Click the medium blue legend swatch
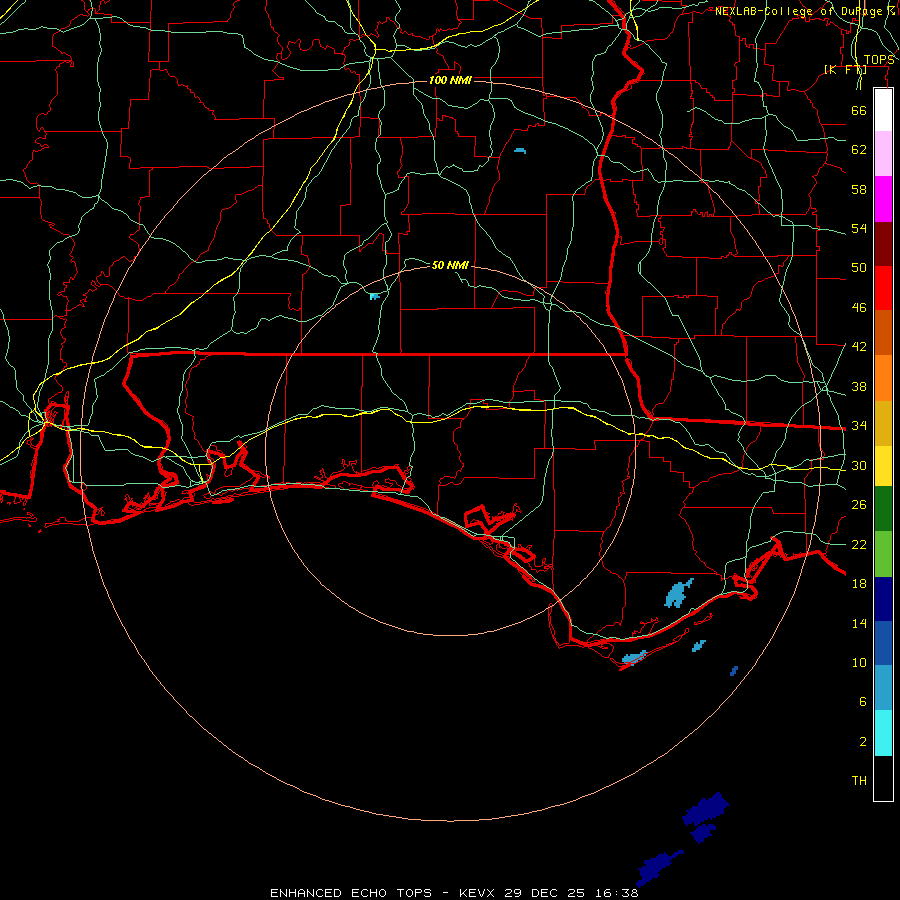The image size is (900, 900). click(883, 643)
